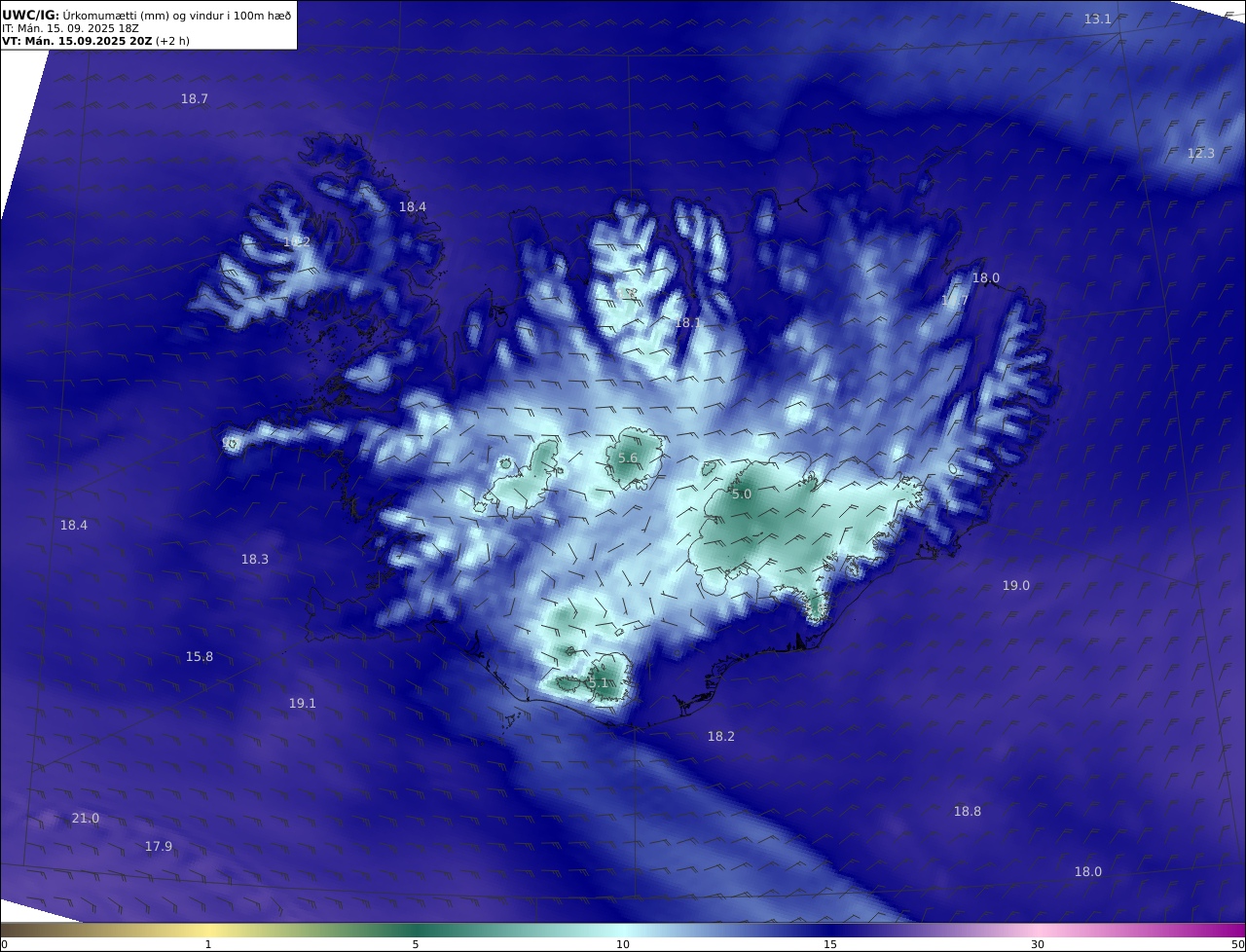1246x952 pixels.
Task: Click the 13.1 value label
Action: pyautogui.click(x=1098, y=19)
